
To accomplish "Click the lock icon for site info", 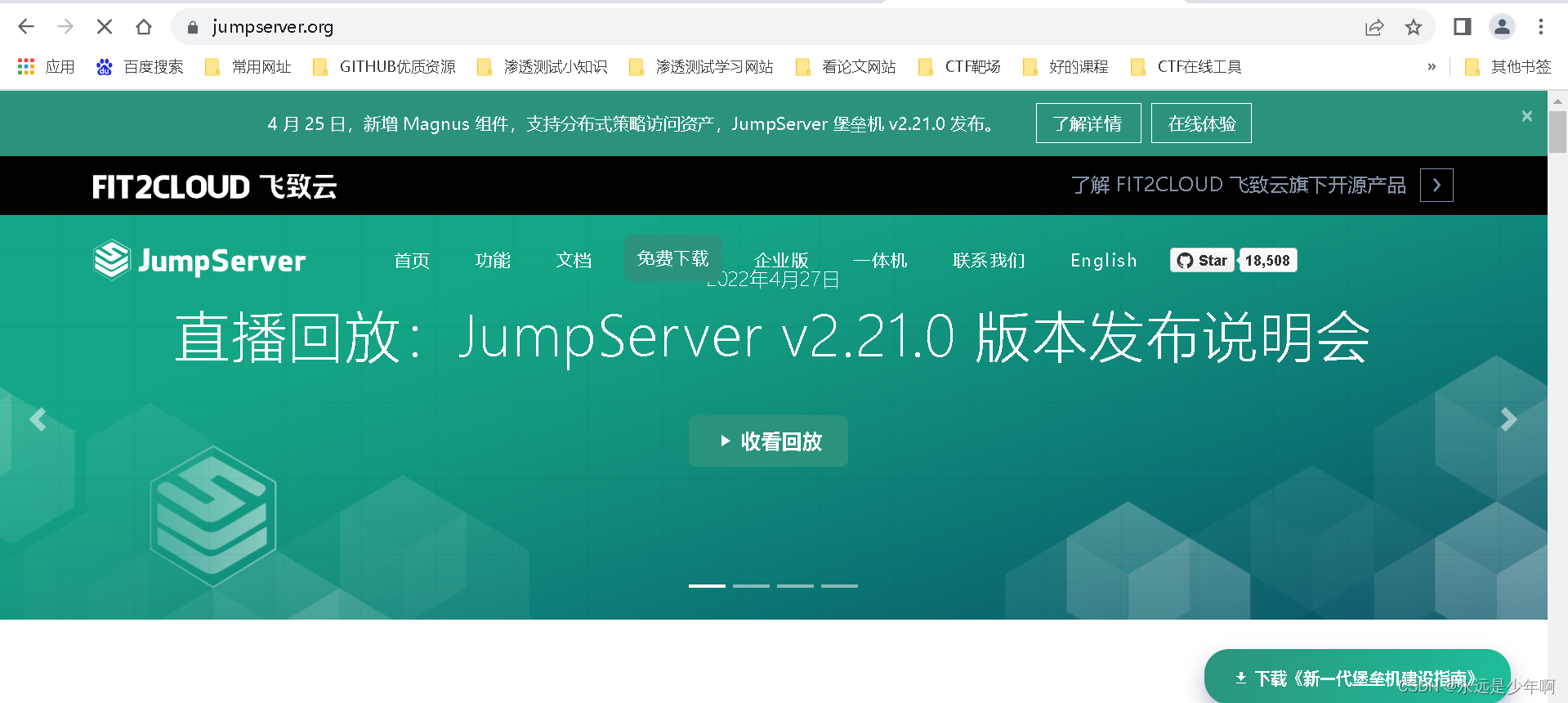I will pyautogui.click(x=193, y=27).
